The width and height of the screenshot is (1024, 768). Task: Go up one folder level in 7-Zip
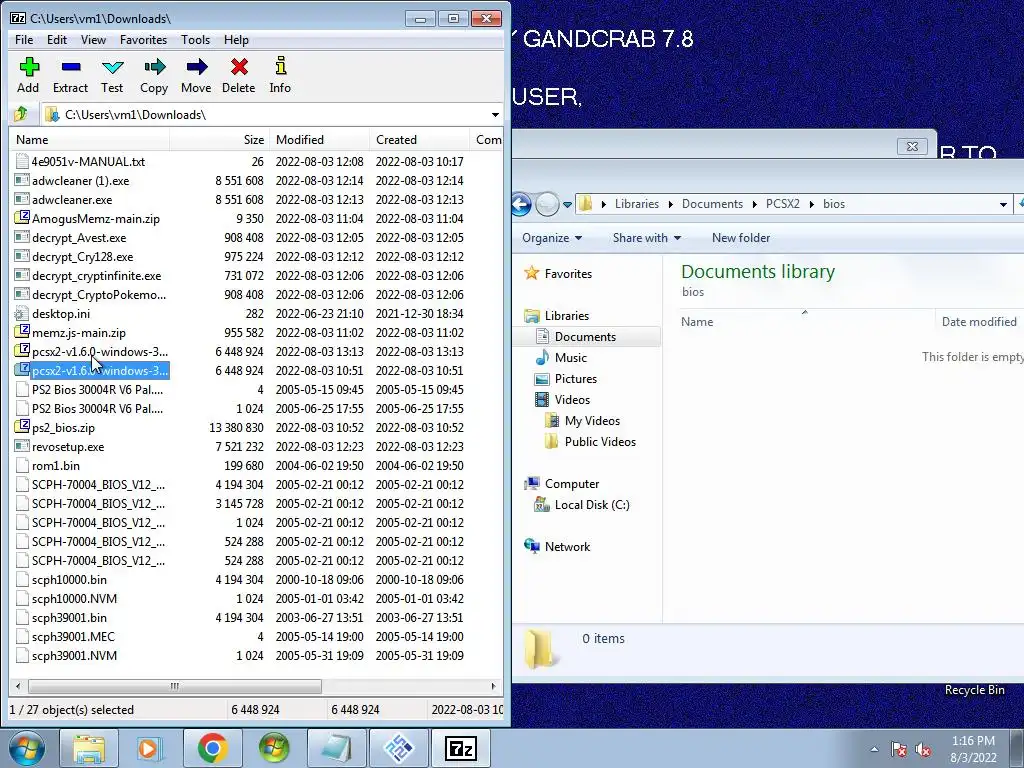click(x=21, y=114)
